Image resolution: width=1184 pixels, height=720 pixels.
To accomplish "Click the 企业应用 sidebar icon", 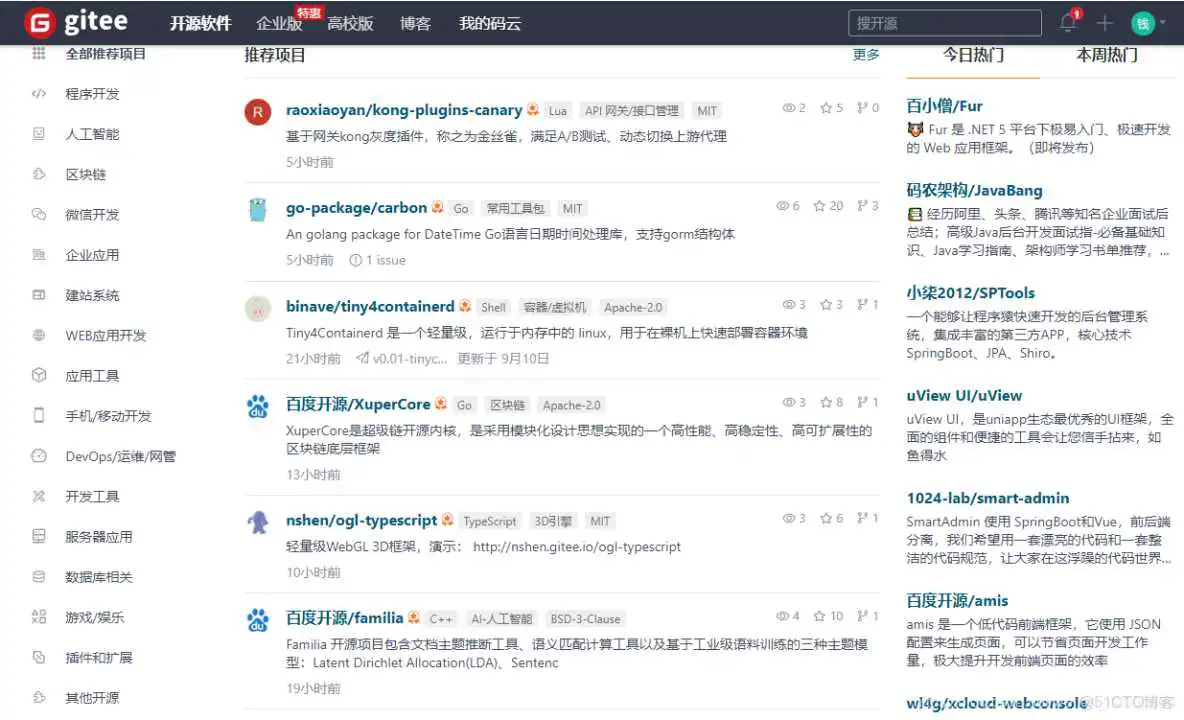I will pyautogui.click(x=39, y=254).
